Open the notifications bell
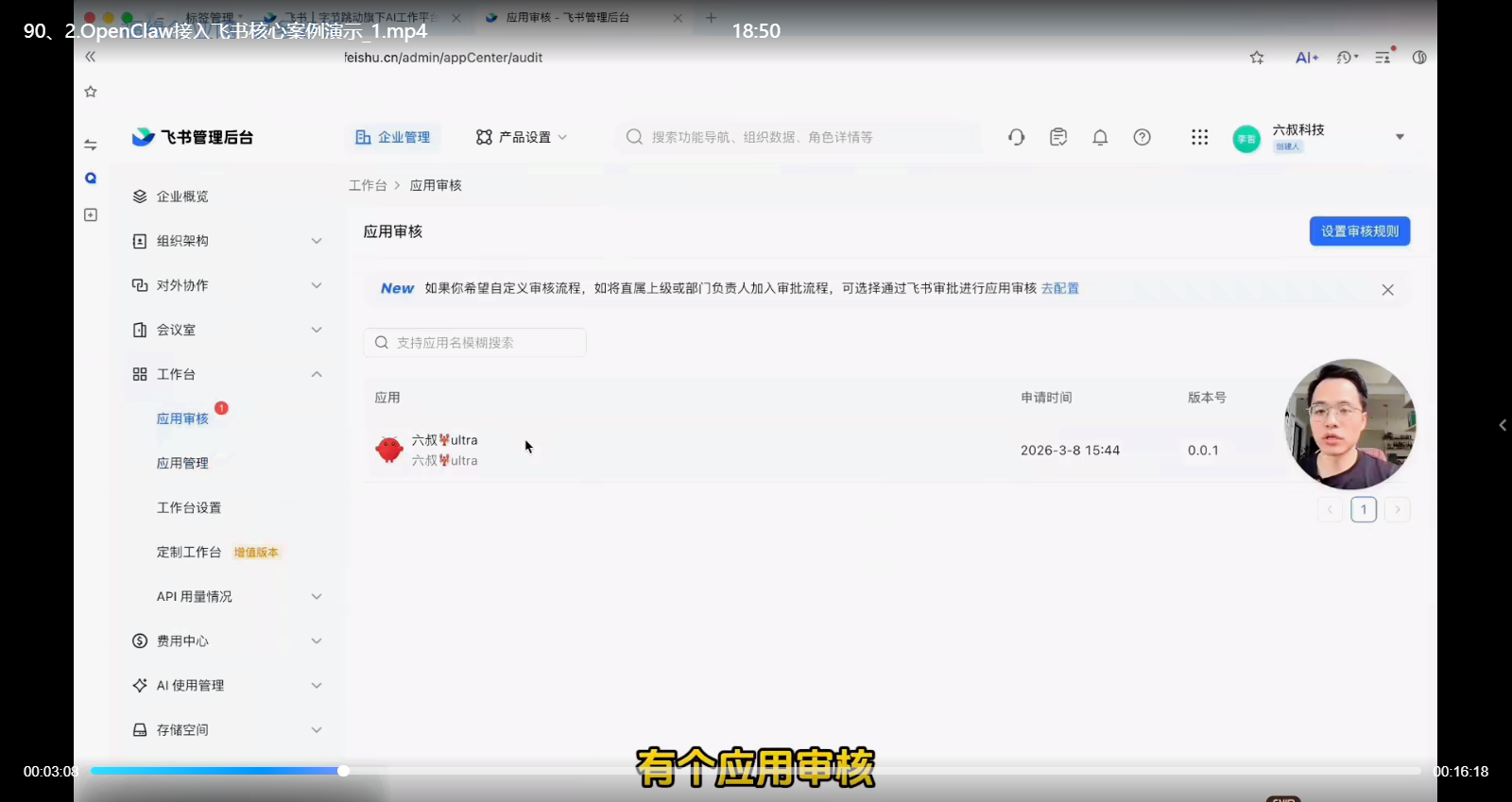The image size is (1512, 802). [1100, 137]
